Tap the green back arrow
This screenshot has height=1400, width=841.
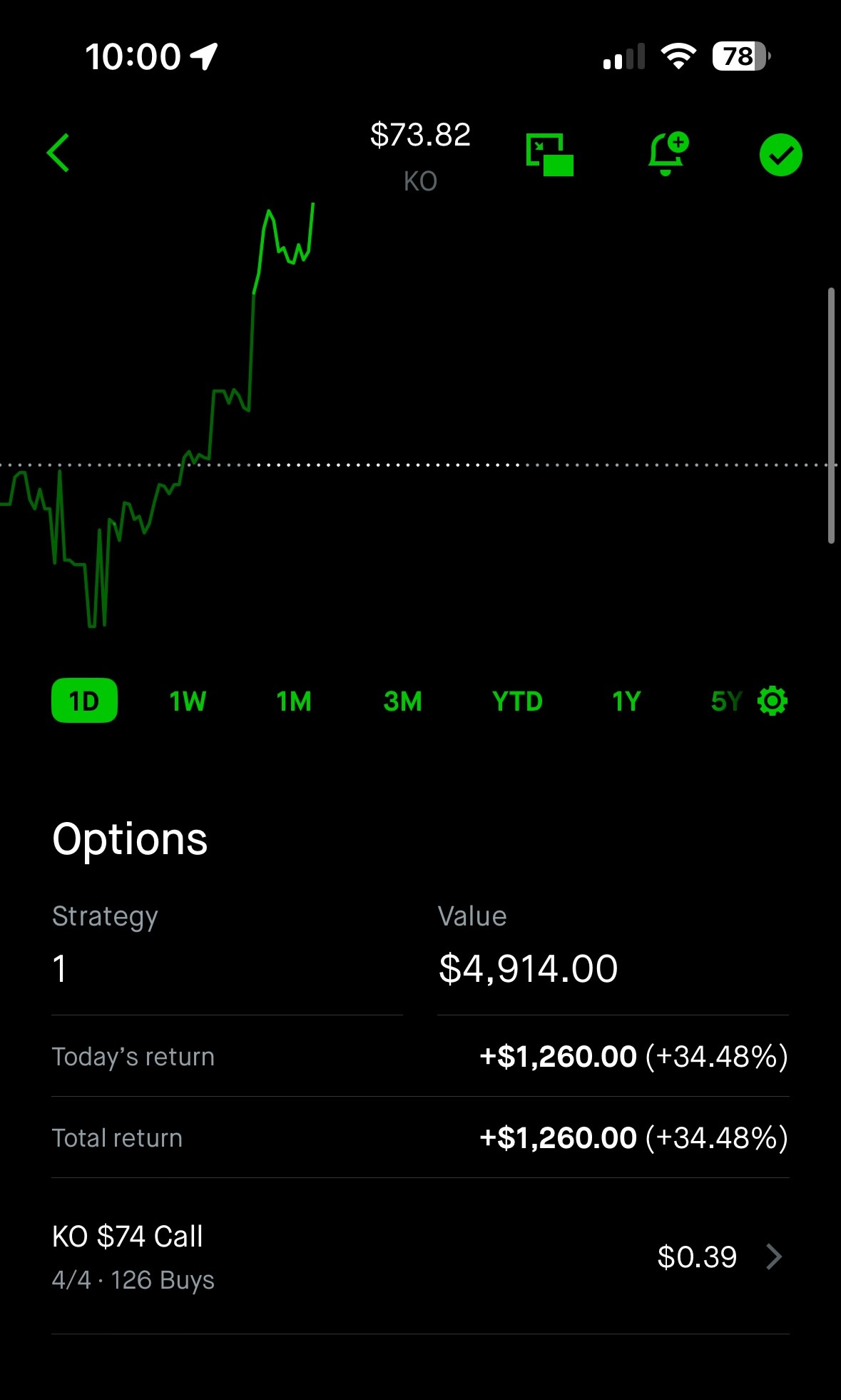tap(58, 153)
